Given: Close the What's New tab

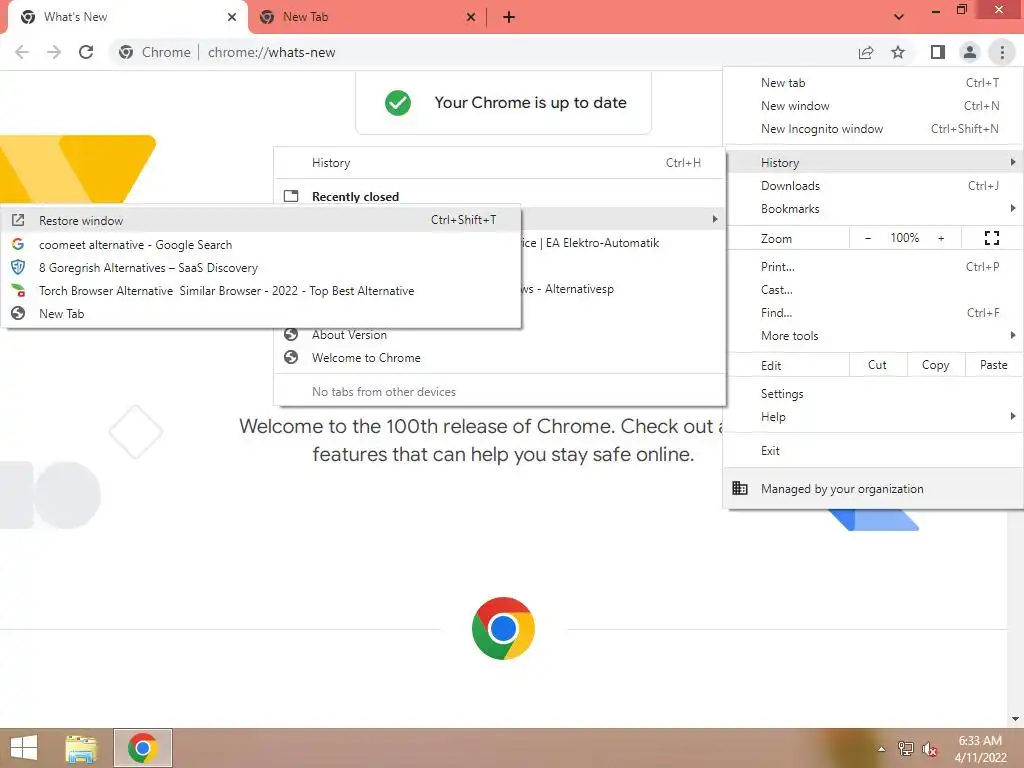Looking at the screenshot, I should click(232, 17).
